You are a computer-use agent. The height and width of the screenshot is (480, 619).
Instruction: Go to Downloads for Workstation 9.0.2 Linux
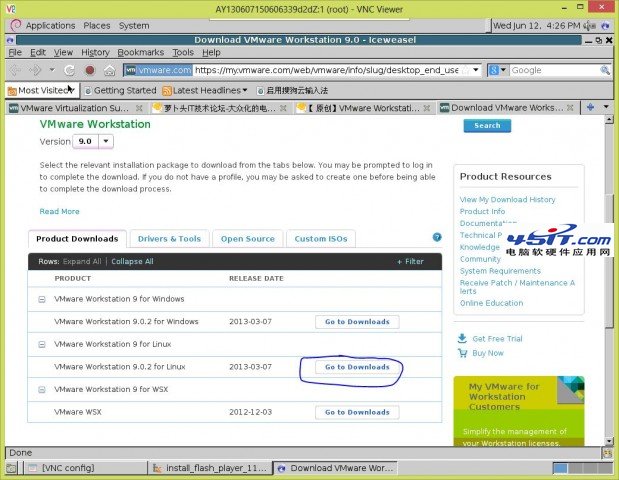click(x=357, y=367)
